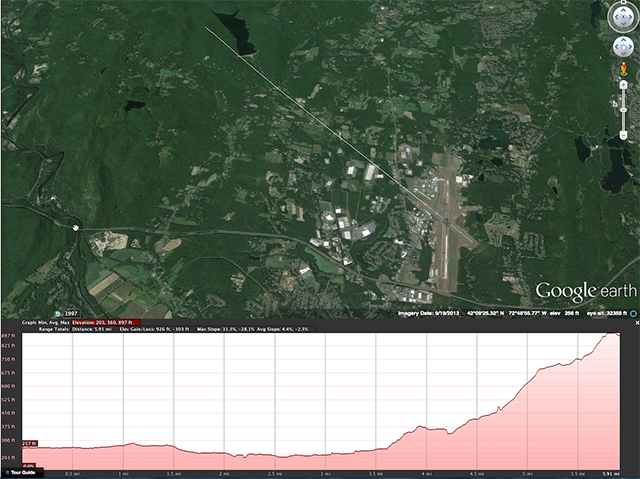
Task: Click the hand center of Move joystick
Action: coord(623,47)
